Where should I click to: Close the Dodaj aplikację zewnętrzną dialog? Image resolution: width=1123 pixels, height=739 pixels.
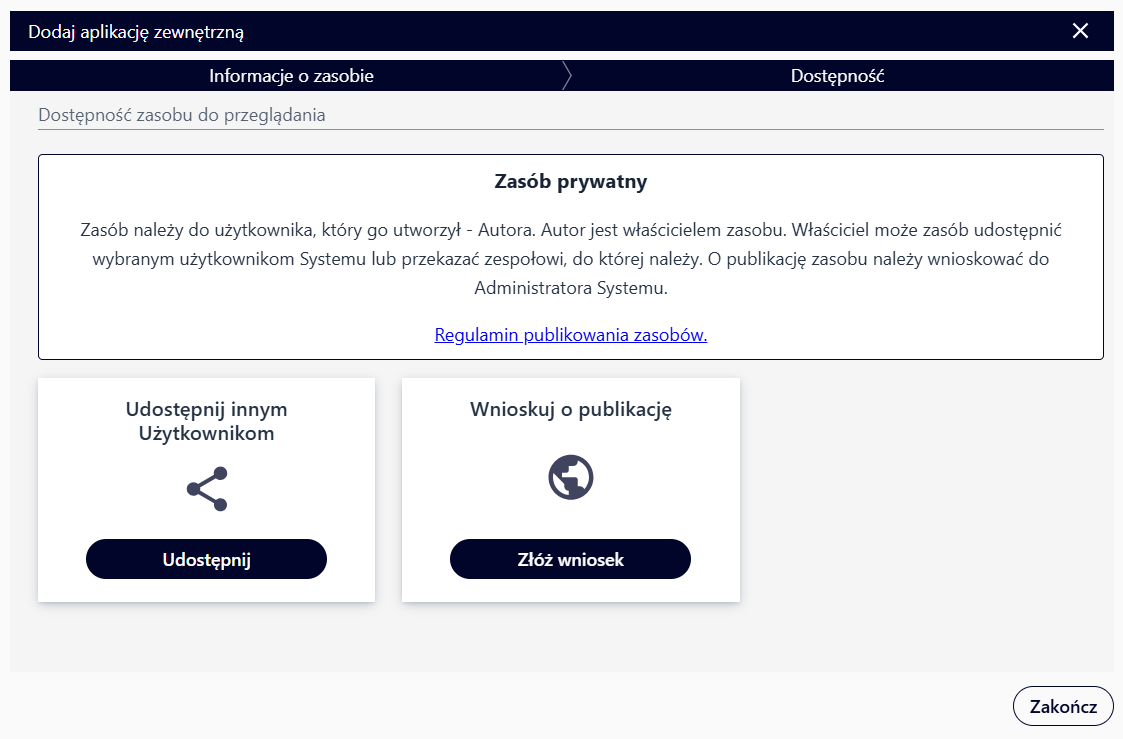click(1080, 31)
